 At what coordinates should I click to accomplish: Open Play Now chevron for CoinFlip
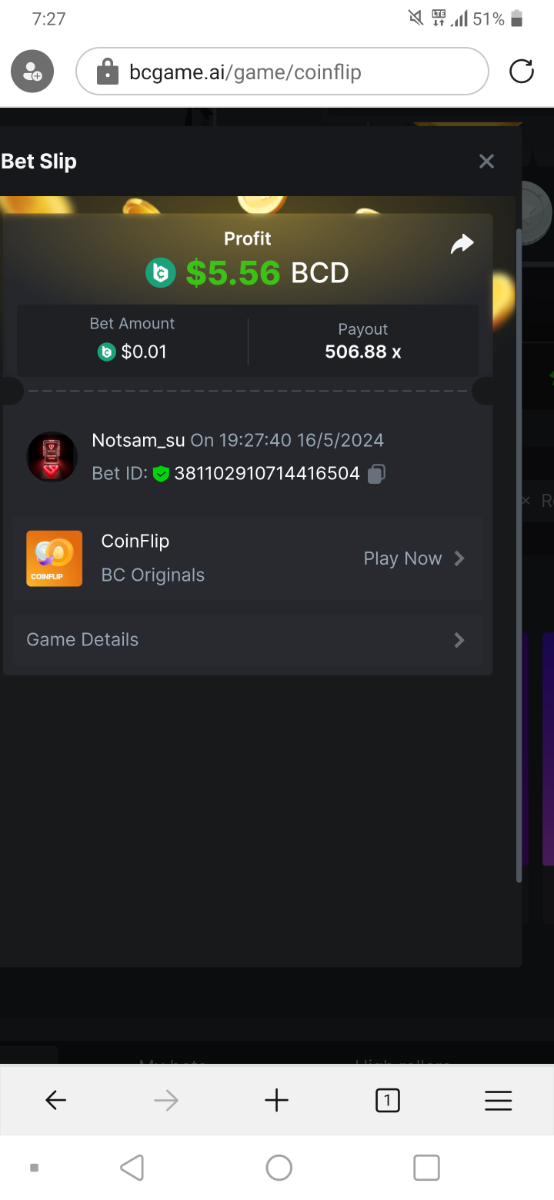[x=459, y=558]
